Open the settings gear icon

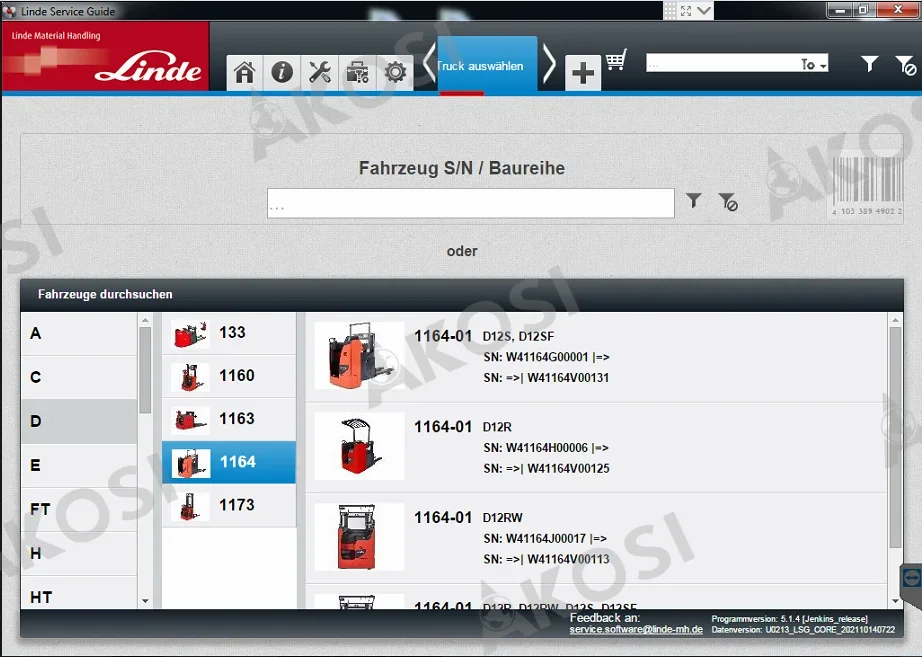395,73
